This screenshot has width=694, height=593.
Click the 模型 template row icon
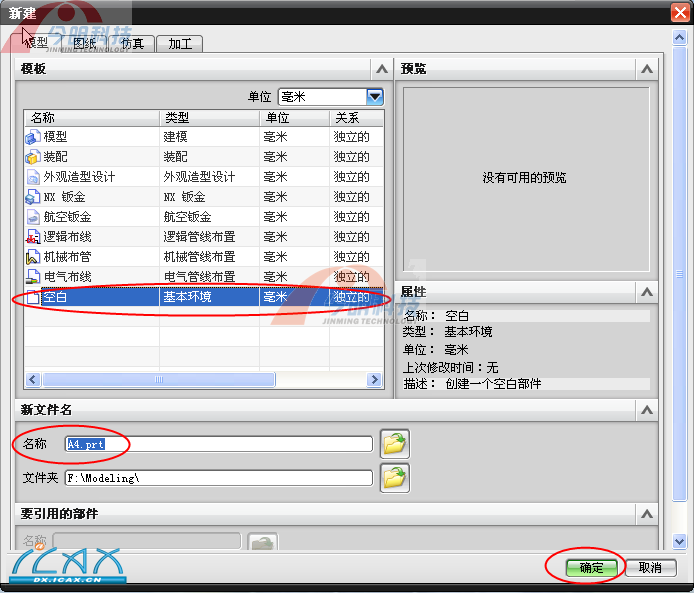tap(33, 137)
